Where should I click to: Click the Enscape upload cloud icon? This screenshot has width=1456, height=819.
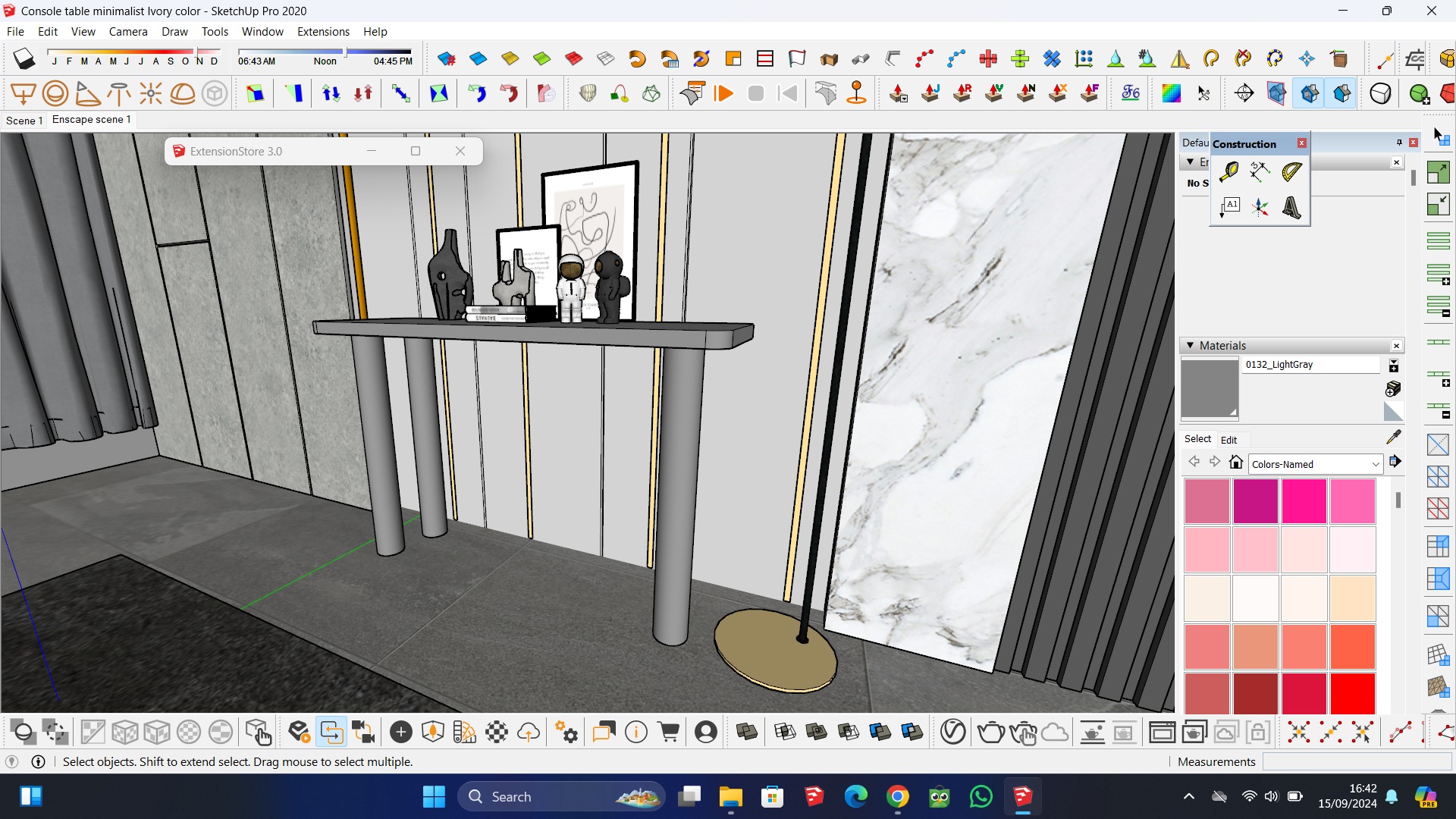click(529, 732)
